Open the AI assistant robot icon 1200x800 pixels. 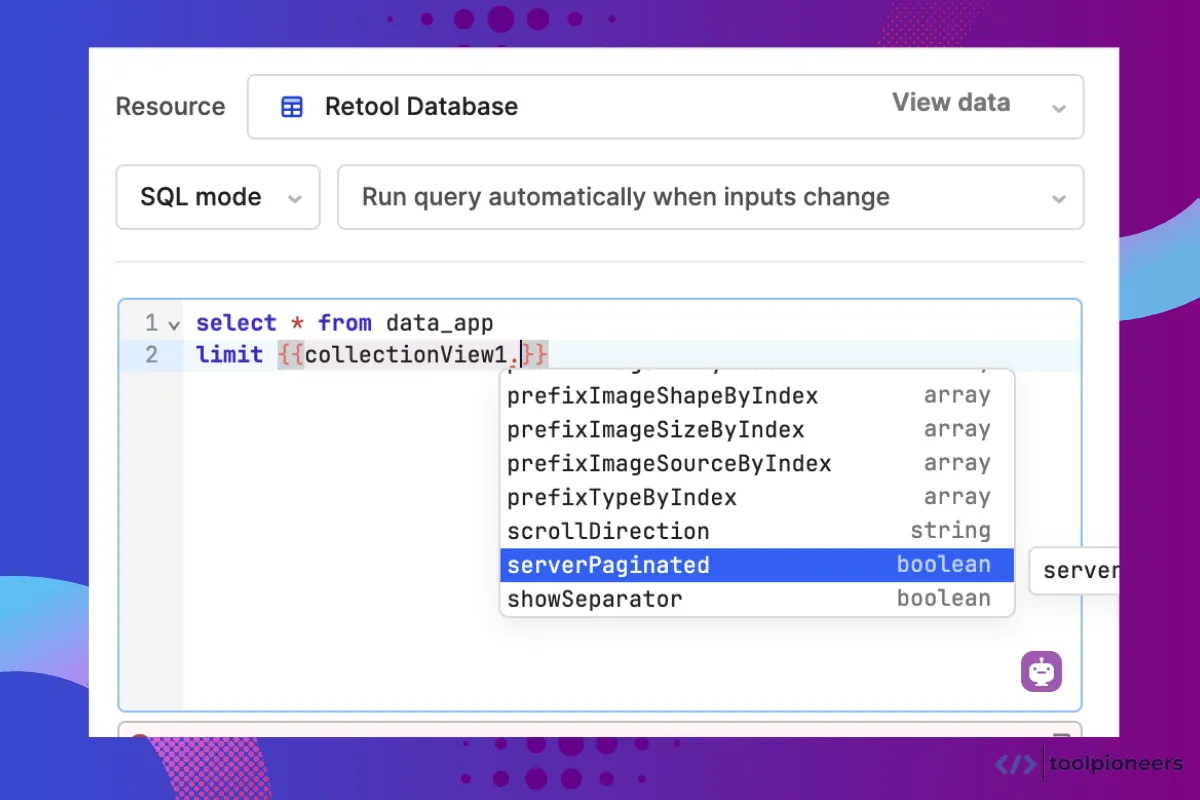coord(1041,671)
